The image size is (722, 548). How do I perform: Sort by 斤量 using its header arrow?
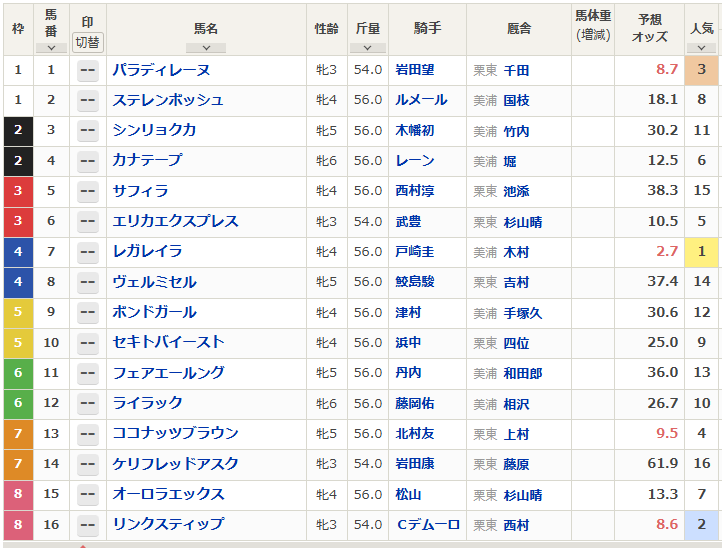[x=367, y=47]
